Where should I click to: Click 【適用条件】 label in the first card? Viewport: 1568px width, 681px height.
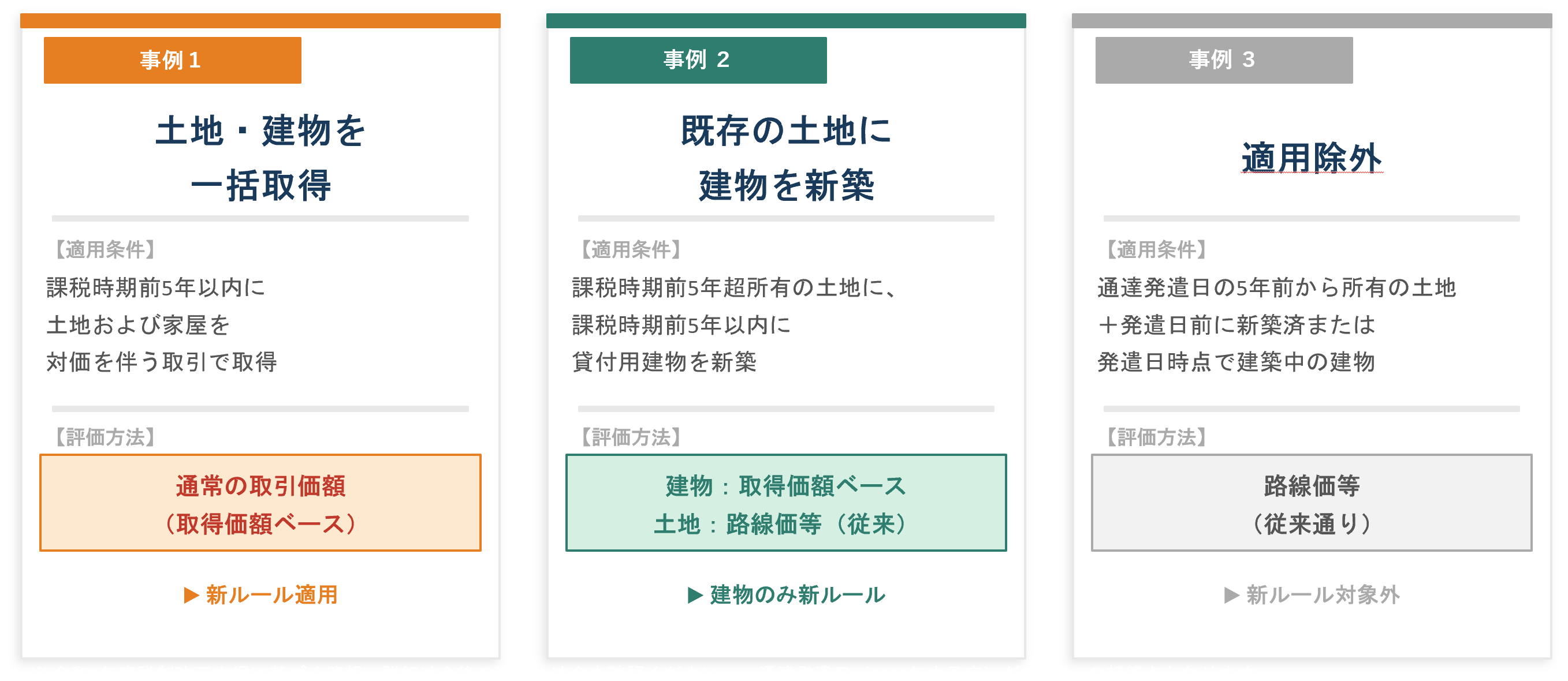[x=105, y=249]
